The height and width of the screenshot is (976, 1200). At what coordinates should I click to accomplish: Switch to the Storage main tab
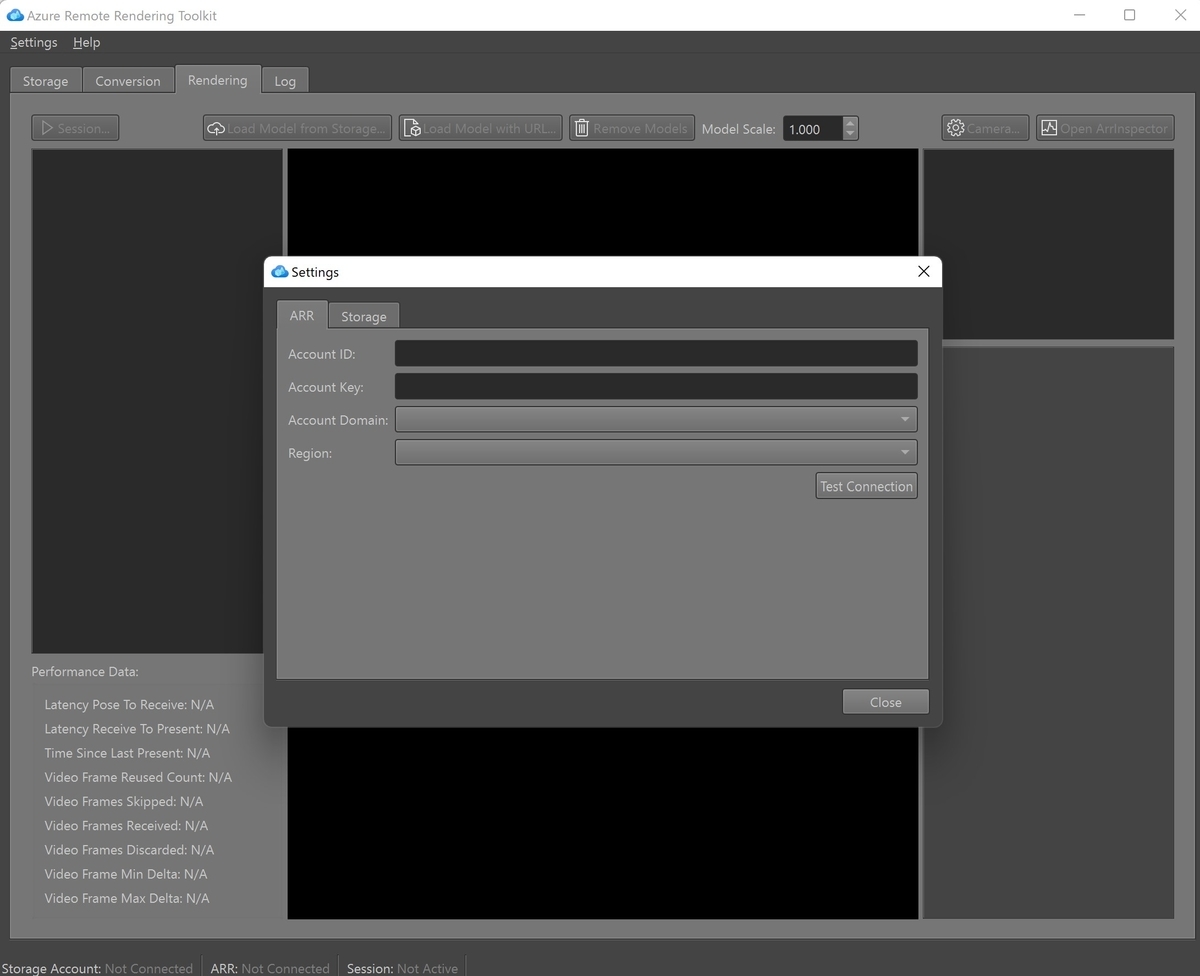(46, 81)
